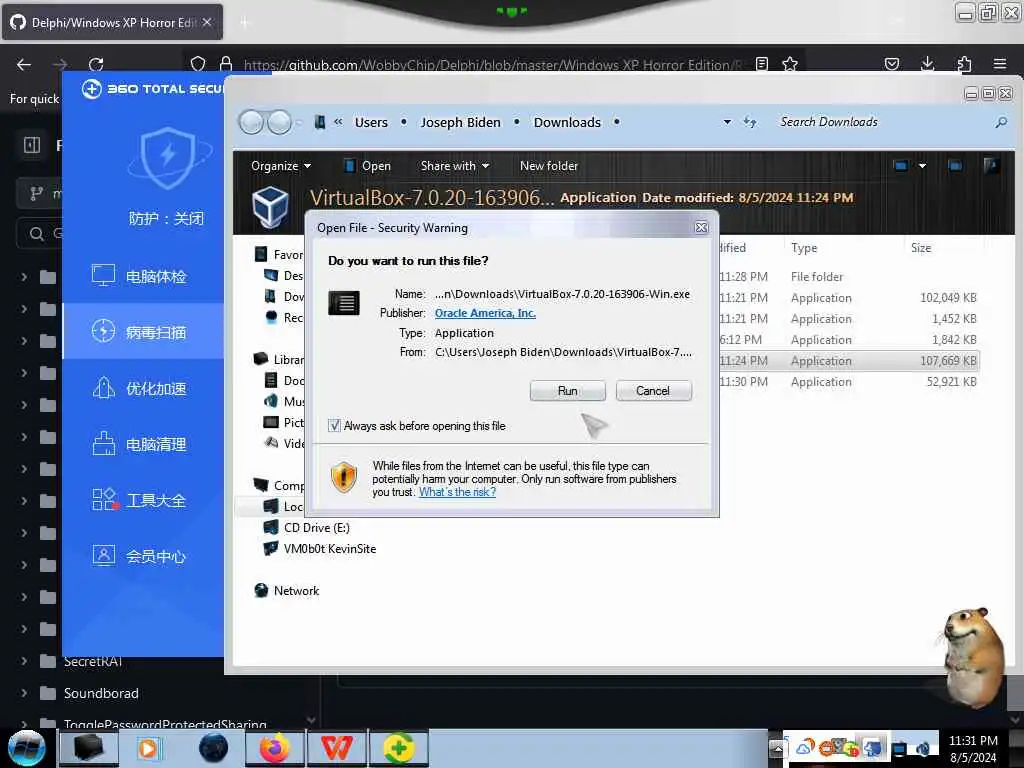Select Network in the navigation pane

(x=296, y=590)
